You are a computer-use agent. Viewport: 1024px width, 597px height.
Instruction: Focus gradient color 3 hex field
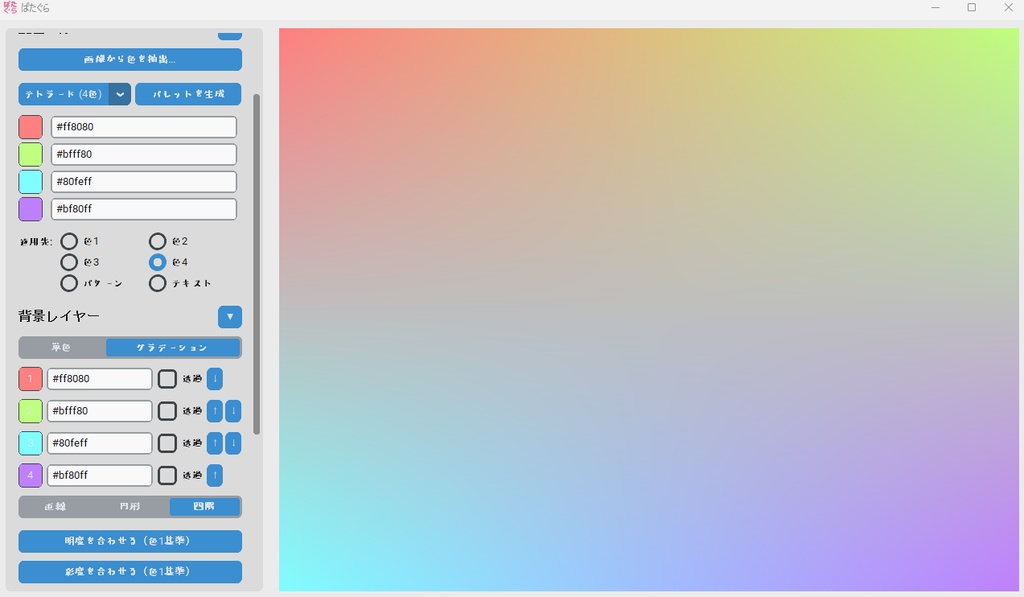coord(100,443)
